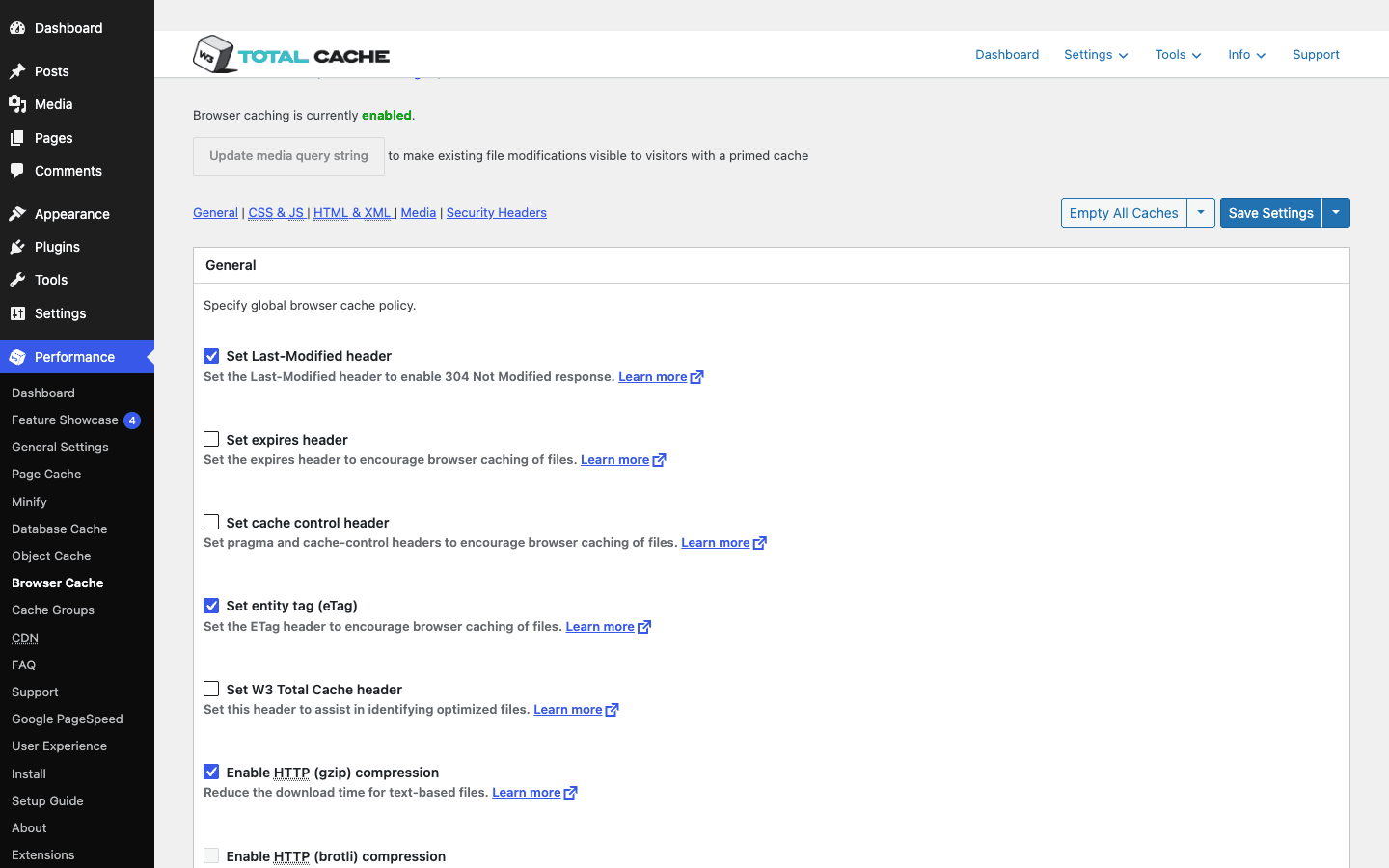Expand the Save Settings dropdown arrow
1389x868 pixels.
point(1336,213)
